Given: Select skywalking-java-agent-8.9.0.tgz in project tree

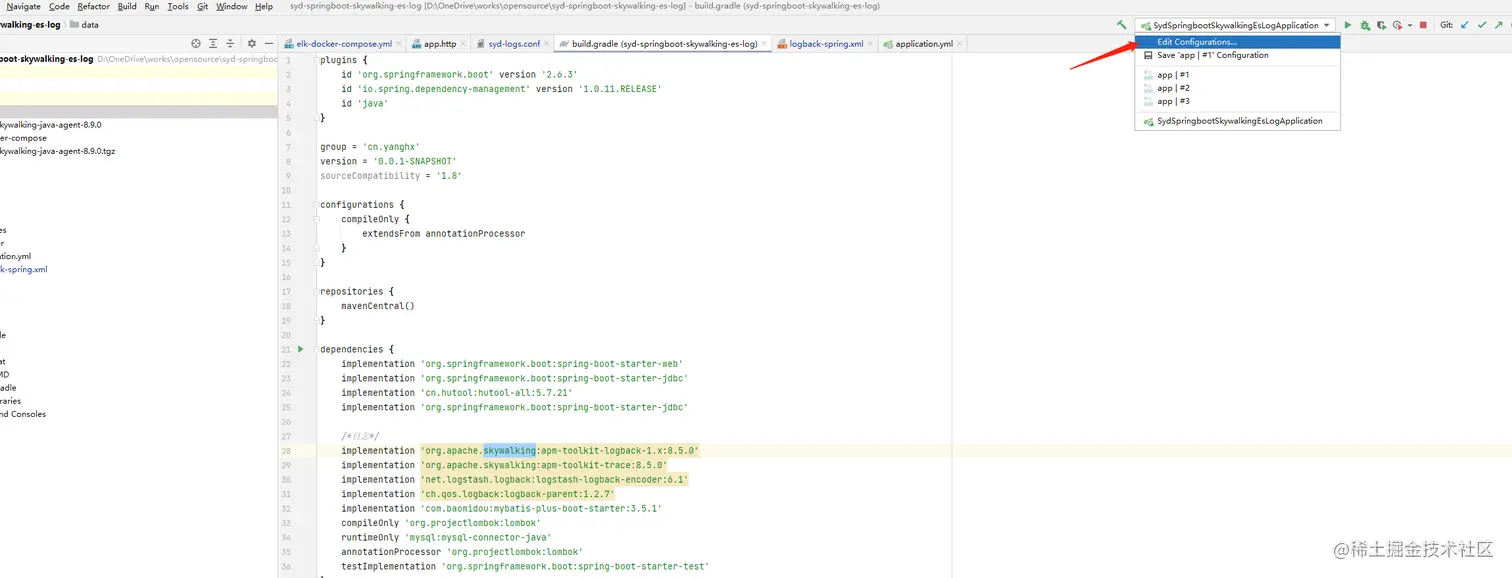Looking at the screenshot, I should [x=58, y=151].
